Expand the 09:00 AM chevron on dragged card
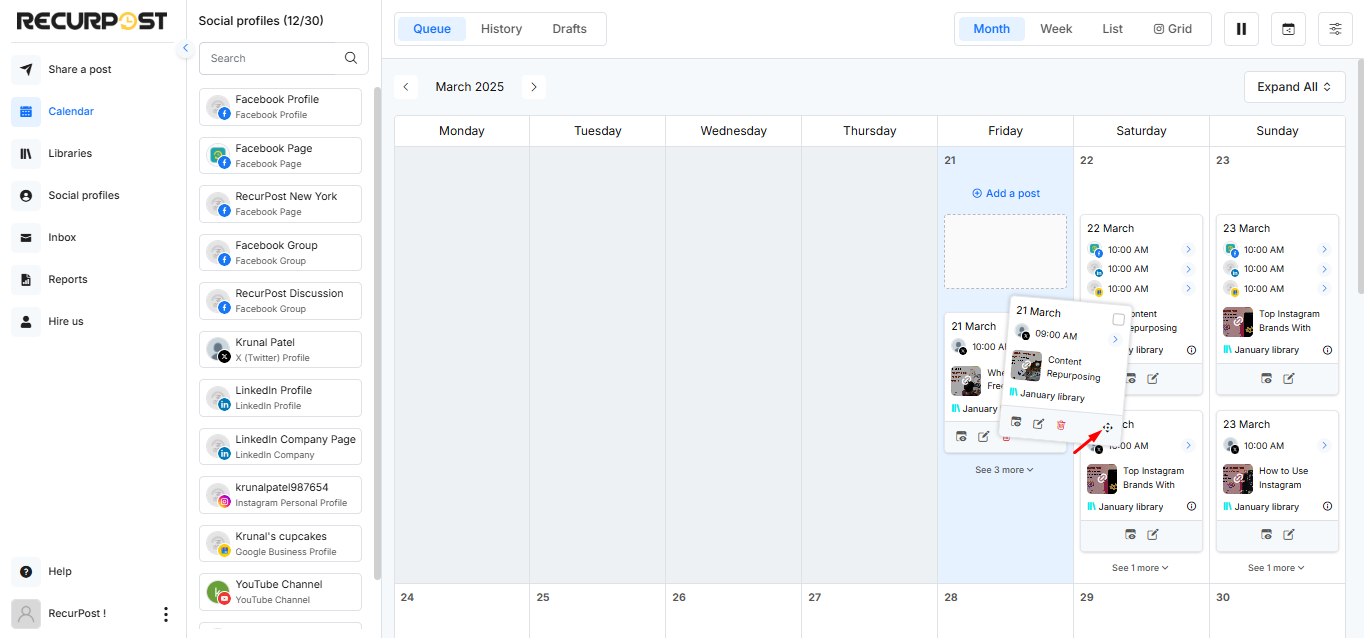Viewport: 1364px width, 638px height. [x=1115, y=340]
